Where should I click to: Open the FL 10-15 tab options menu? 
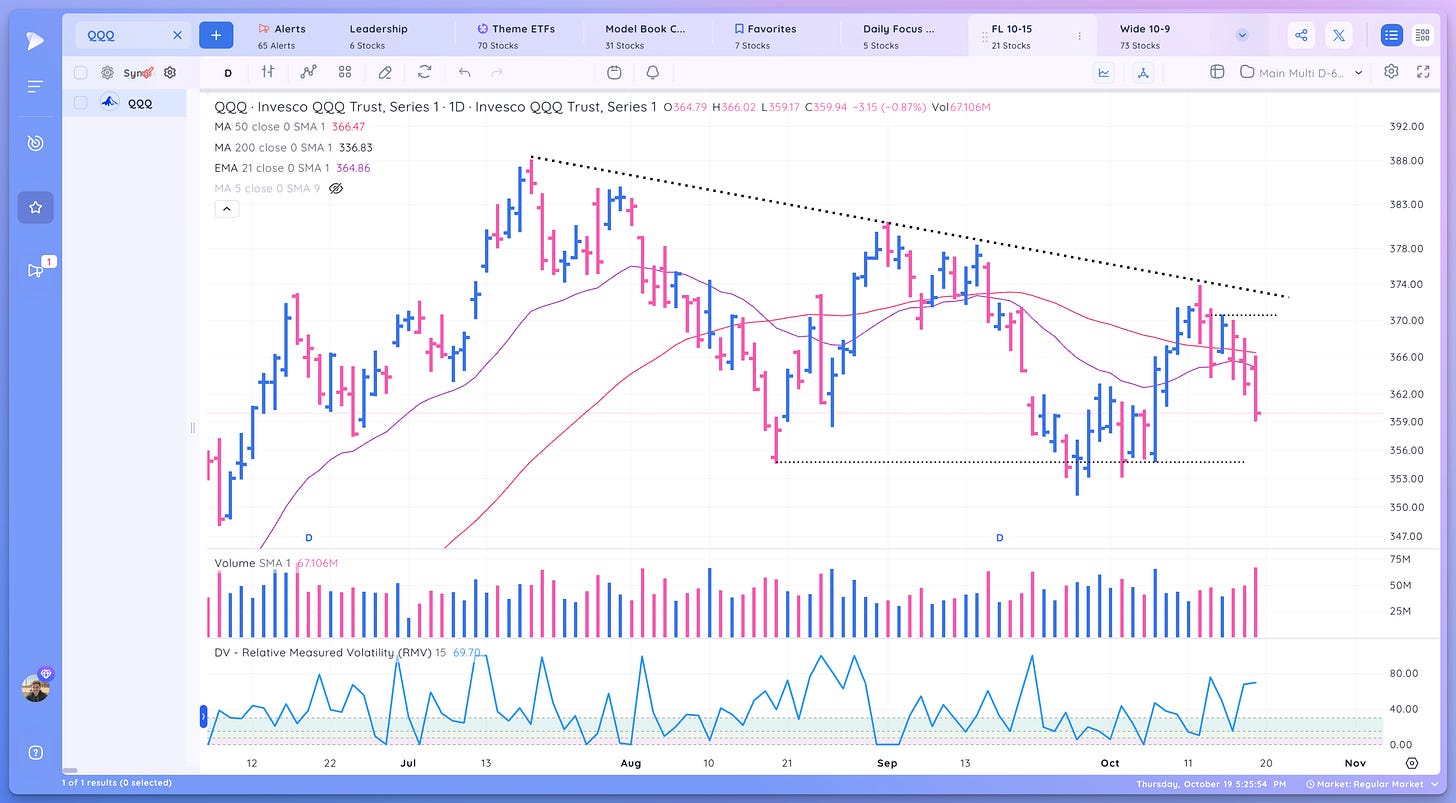point(1079,36)
